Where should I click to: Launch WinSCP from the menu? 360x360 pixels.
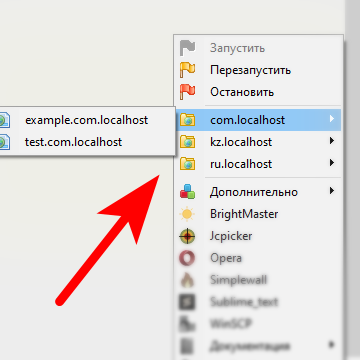click(x=258, y=324)
